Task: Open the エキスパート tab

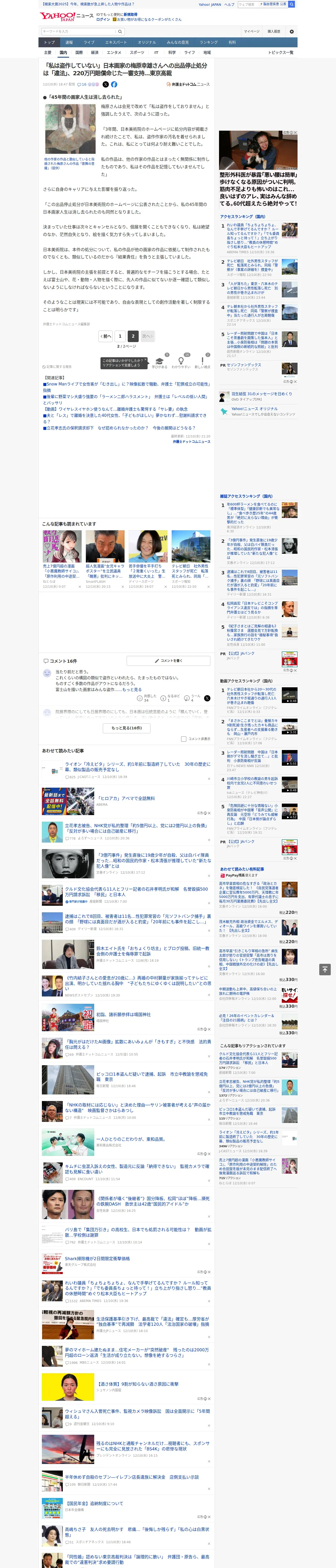Action: point(116,43)
